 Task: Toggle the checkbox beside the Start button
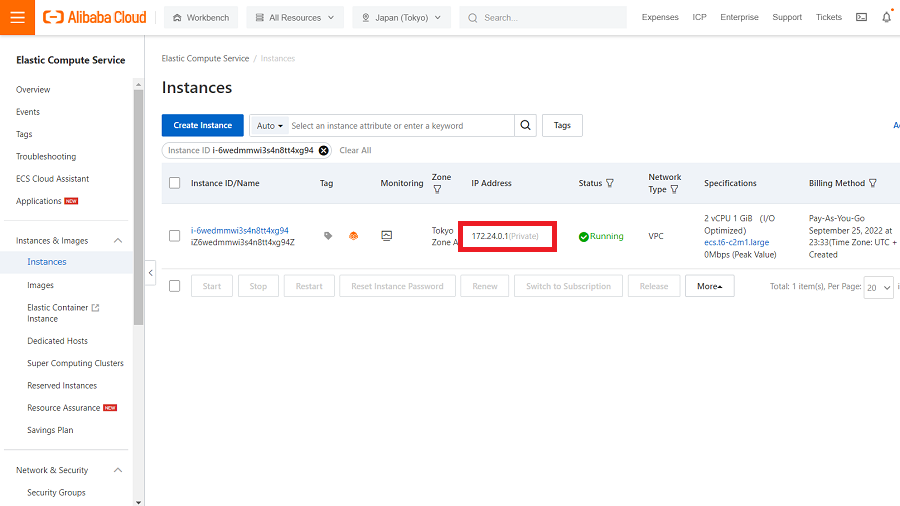[x=175, y=286]
